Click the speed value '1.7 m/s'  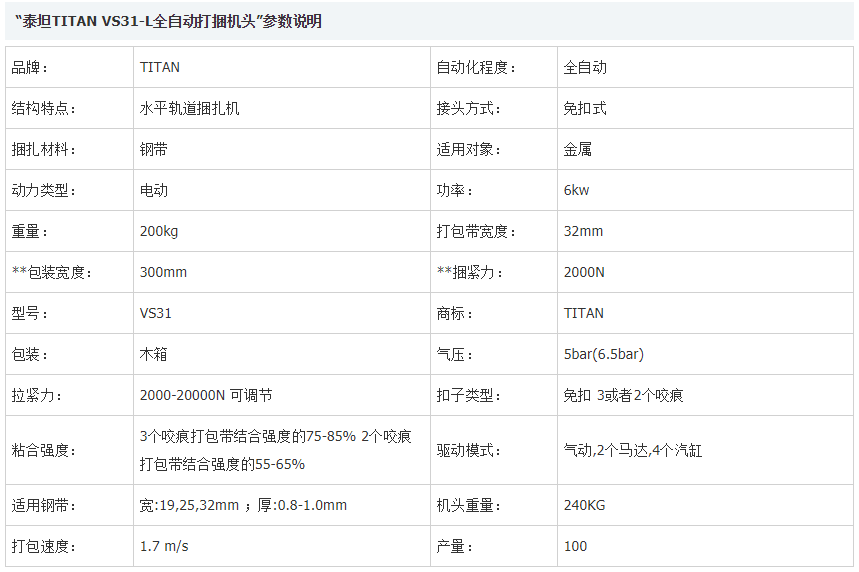click(x=164, y=546)
